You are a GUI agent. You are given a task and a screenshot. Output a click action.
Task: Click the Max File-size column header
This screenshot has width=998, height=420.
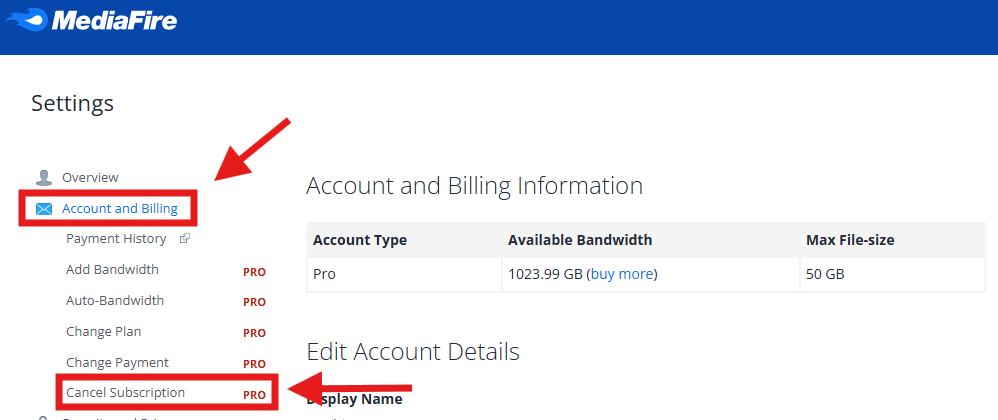[850, 240]
